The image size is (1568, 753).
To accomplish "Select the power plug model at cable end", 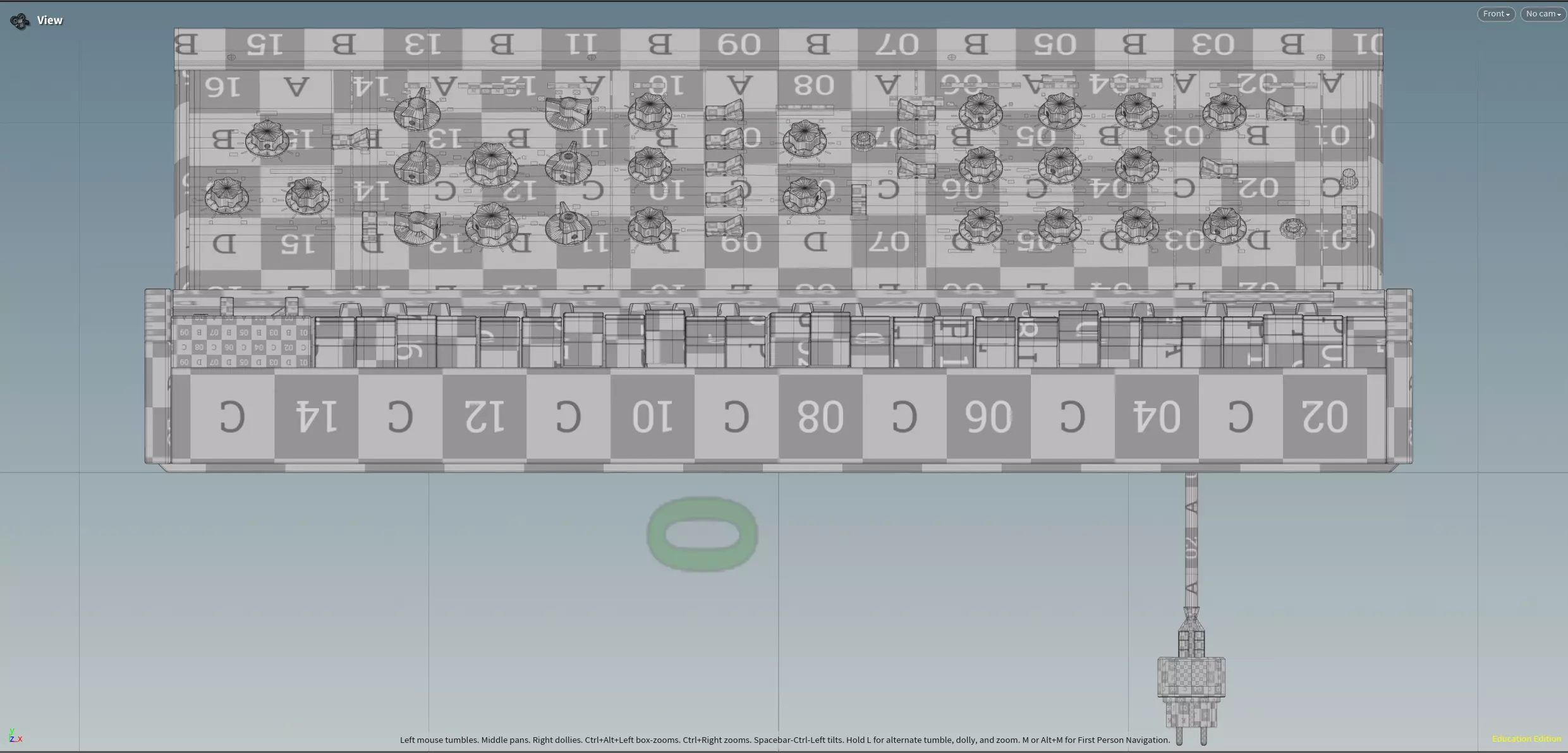I will [x=1191, y=677].
